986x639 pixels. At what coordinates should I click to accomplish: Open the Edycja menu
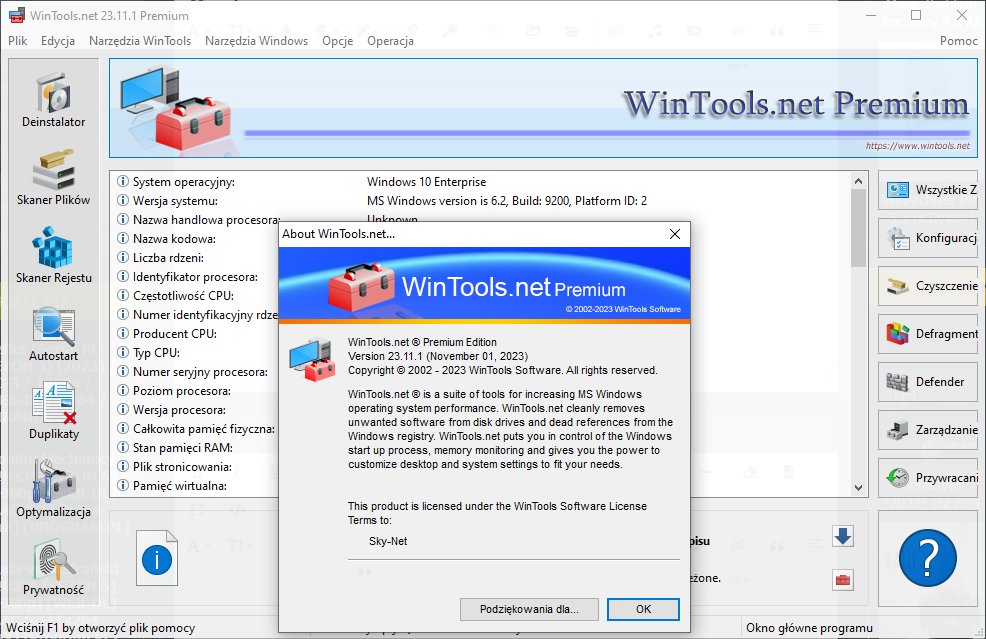click(x=58, y=40)
